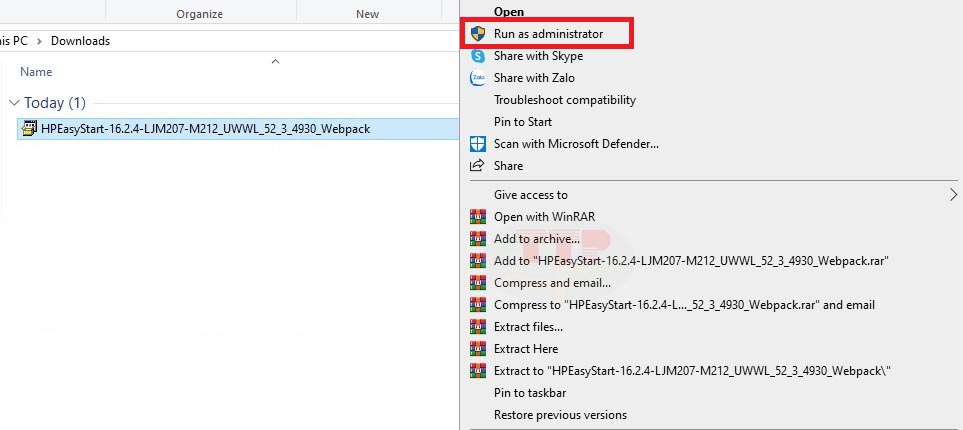Click the Zalo icon in context menu
The height and width of the screenshot is (430, 963).
(x=477, y=78)
